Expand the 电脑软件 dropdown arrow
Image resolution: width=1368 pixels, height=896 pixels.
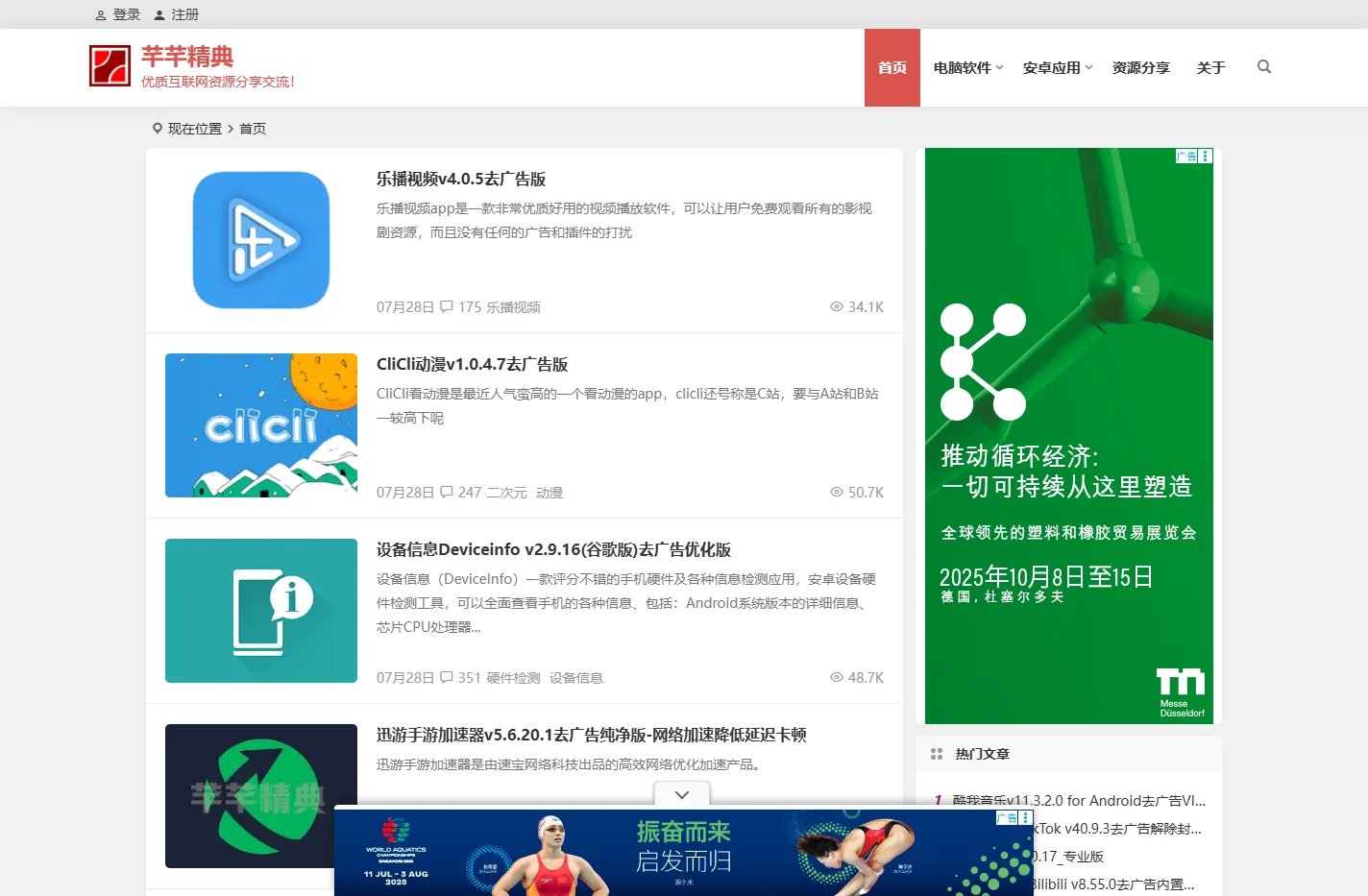coord(1000,67)
